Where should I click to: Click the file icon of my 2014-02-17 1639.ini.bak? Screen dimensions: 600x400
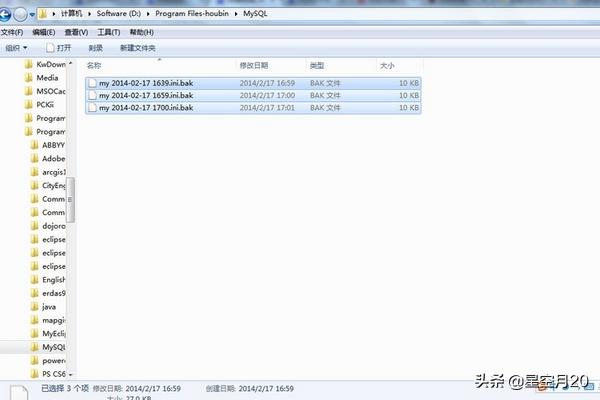[x=92, y=83]
